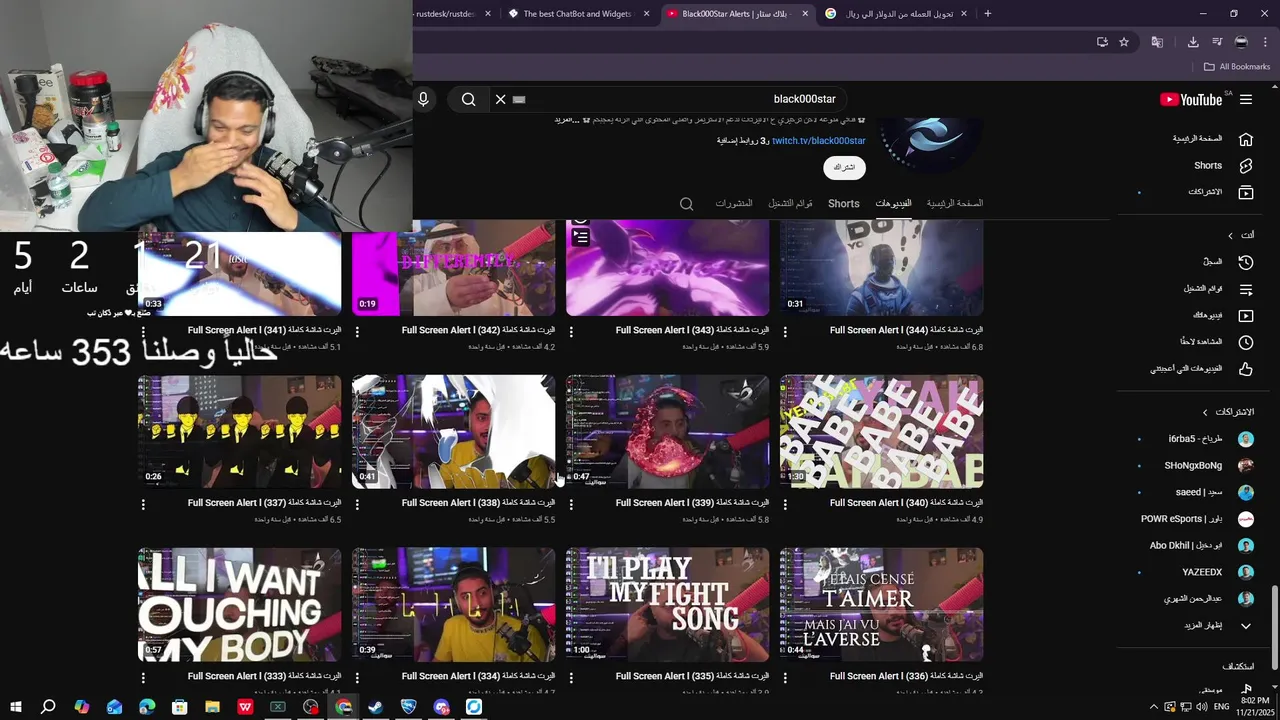Open the 'Full Screen Alert I (336)' title
Image resolution: width=1280 pixels, height=720 pixels.
(906, 676)
